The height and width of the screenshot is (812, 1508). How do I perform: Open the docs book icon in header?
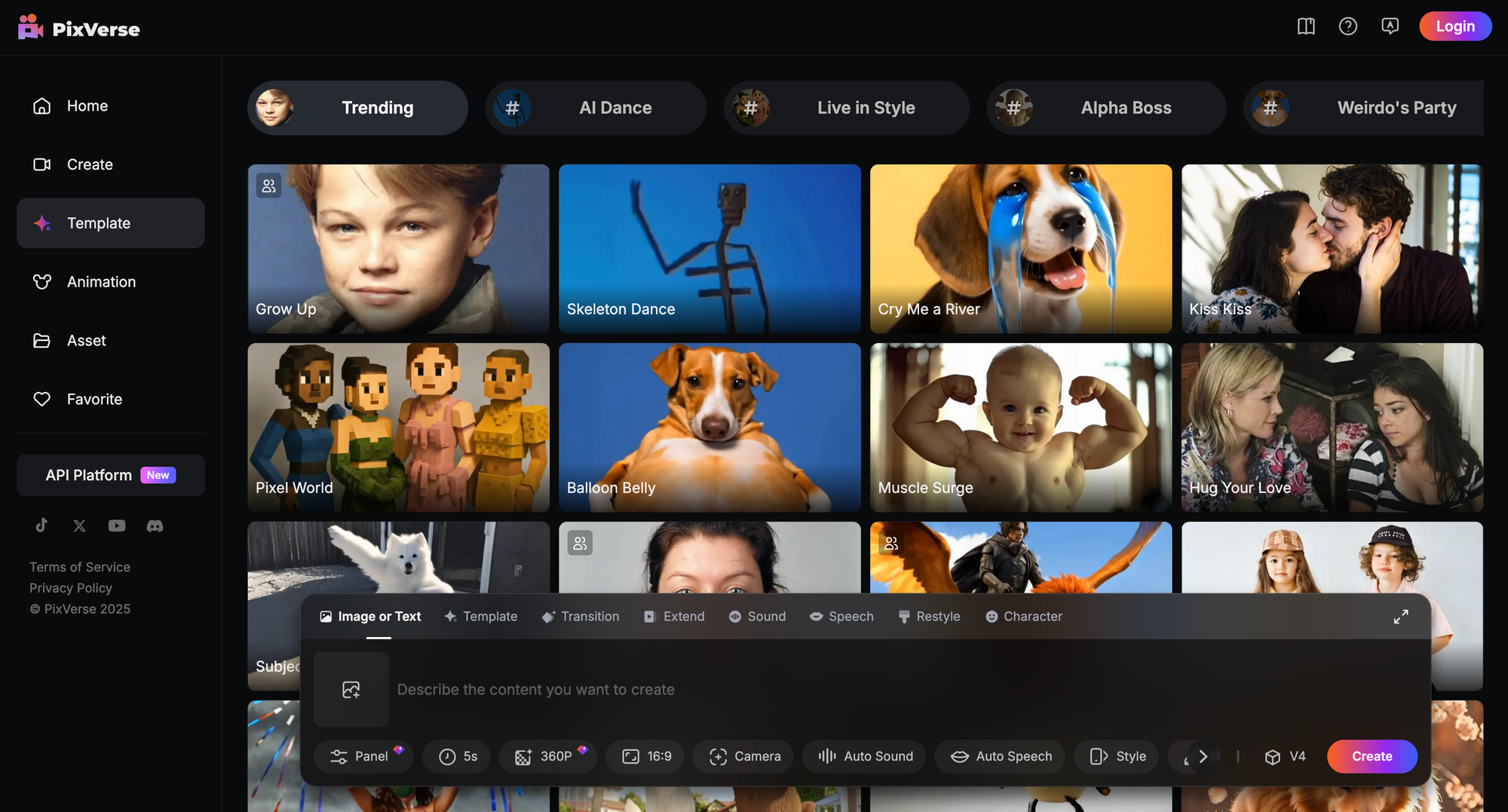coord(1306,26)
